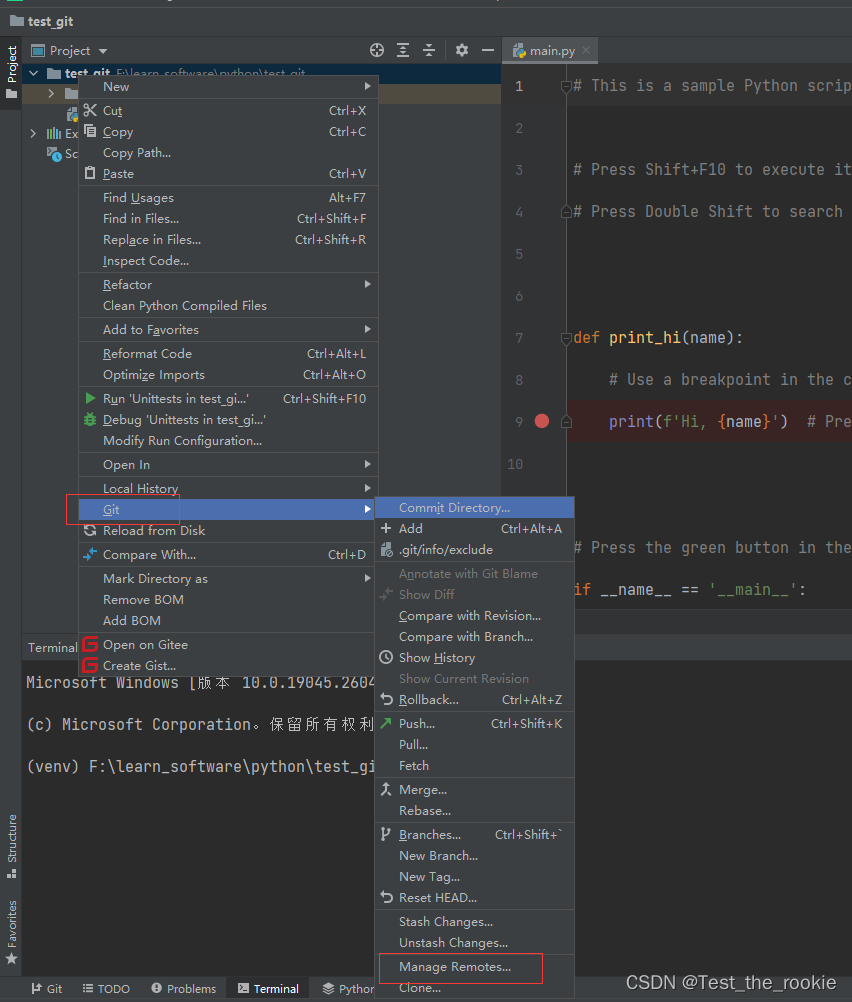Screen dimensions: 852x1002
Task: Fold the print_hi function using the gutter arrow
Action: [565, 337]
